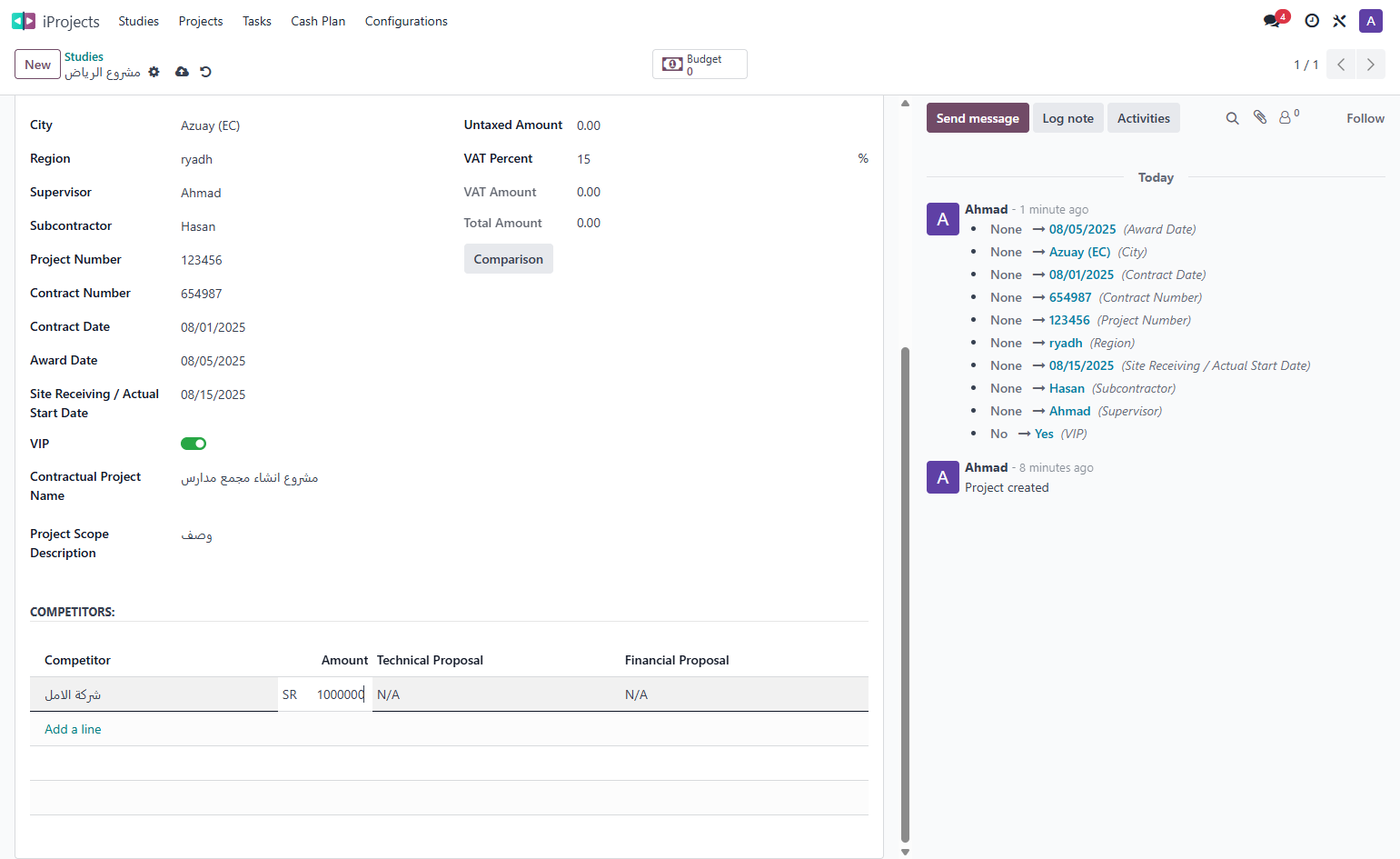The width and height of the screenshot is (1400, 859).
Task: Search messages in chatter
Action: click(x=1232, y=118)
